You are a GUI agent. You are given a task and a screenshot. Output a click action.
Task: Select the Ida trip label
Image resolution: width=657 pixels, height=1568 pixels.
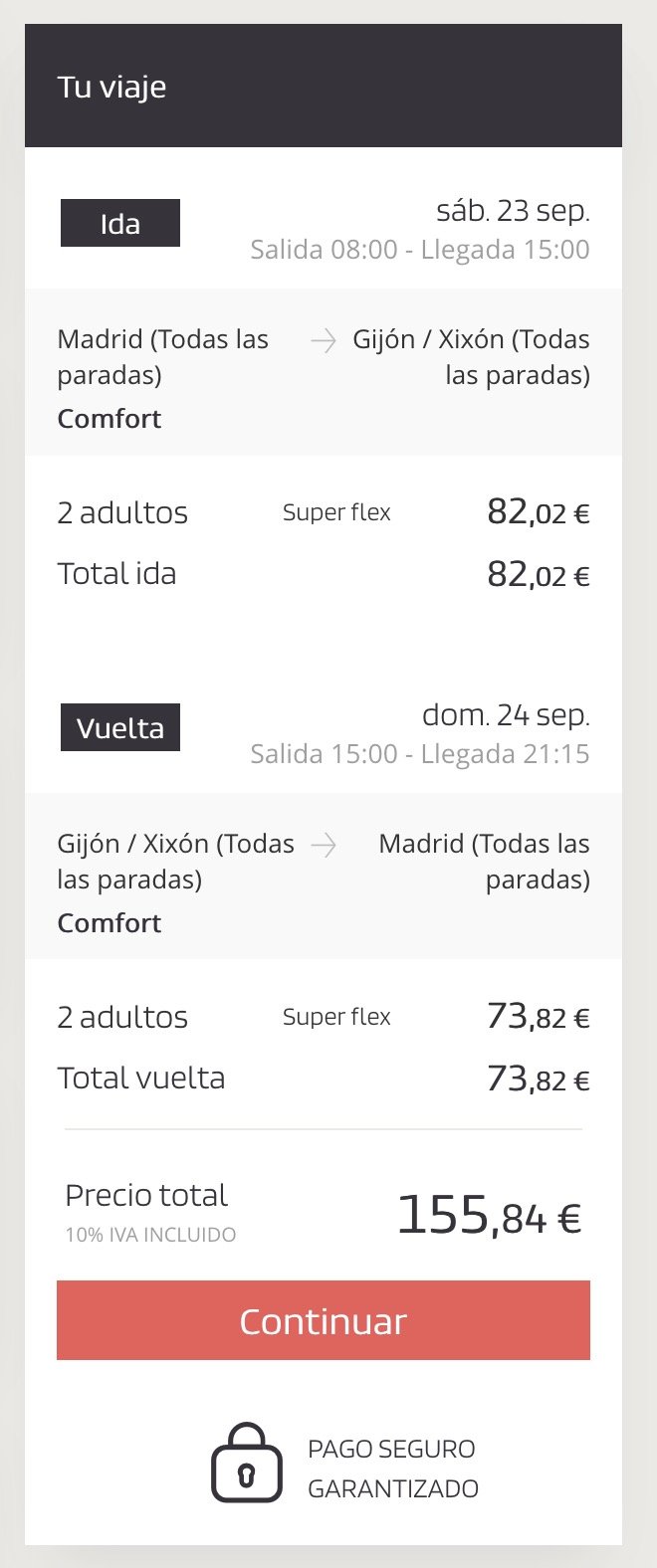(x=120, y=224)
